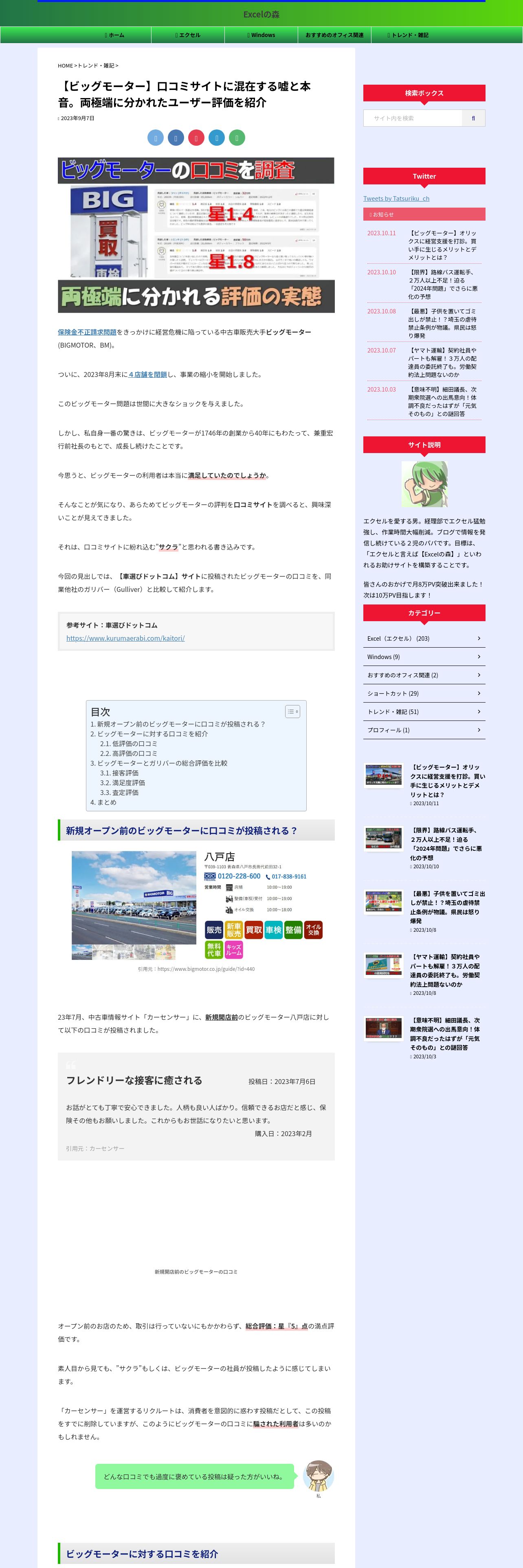Click the 八戸店 store photo image
523x1568 pixels.
[134, 898]
